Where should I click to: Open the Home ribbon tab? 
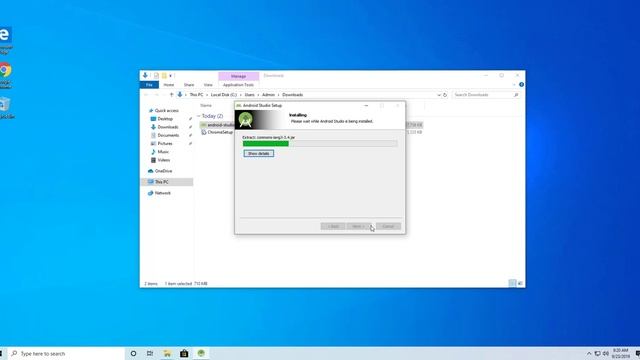click(x=169, y=85)
